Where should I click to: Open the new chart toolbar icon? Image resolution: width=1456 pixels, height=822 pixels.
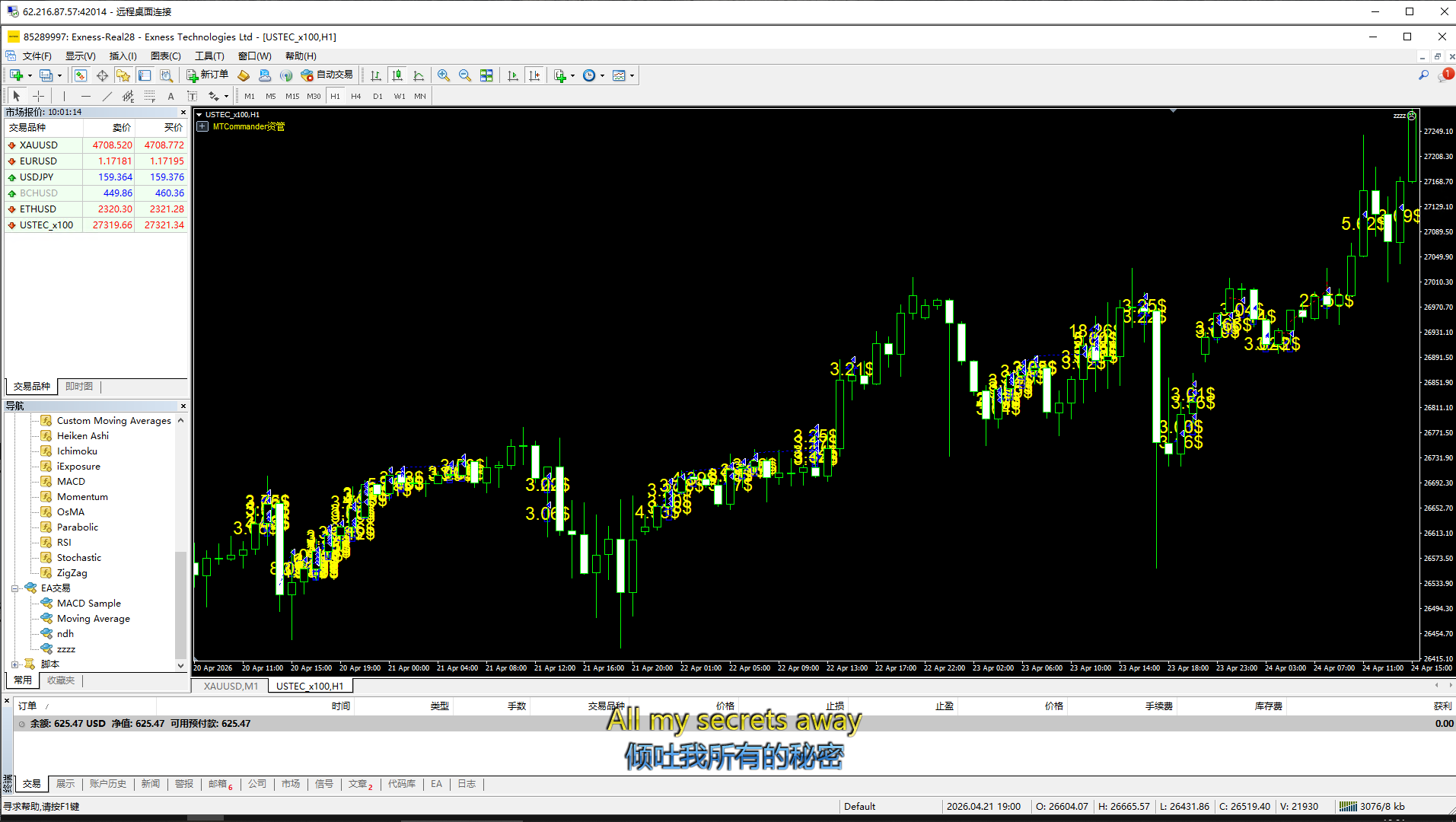pos(16,75)
